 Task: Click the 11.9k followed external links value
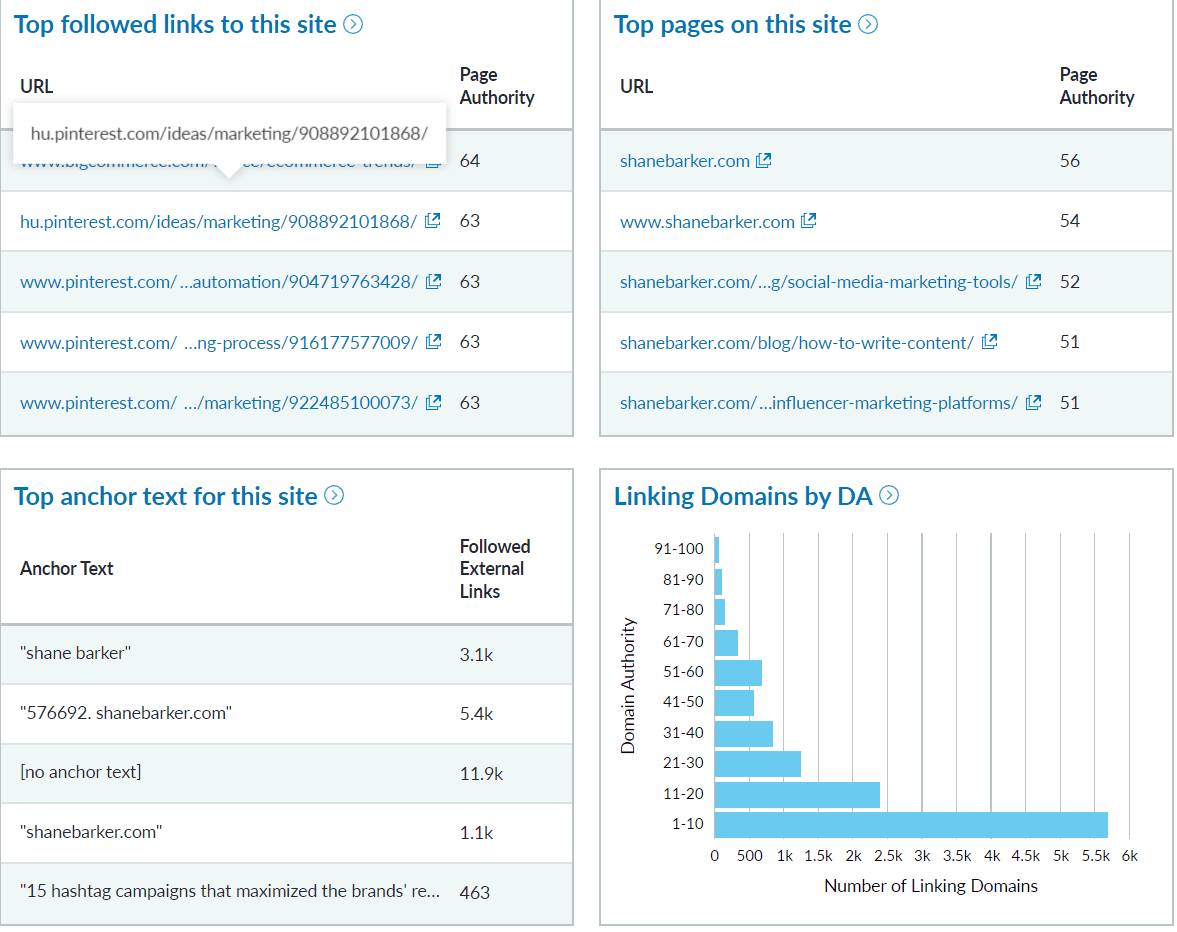tap(481, 774)
